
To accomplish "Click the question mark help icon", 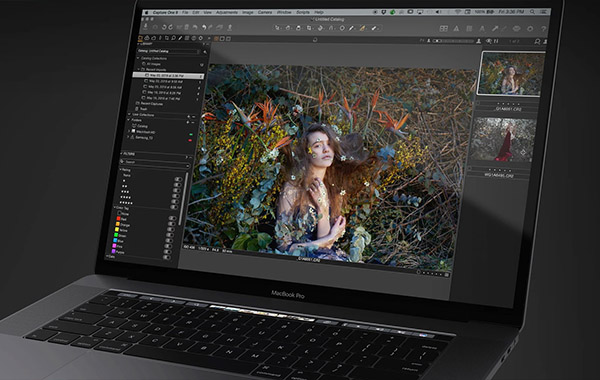I will click(543, 29).
